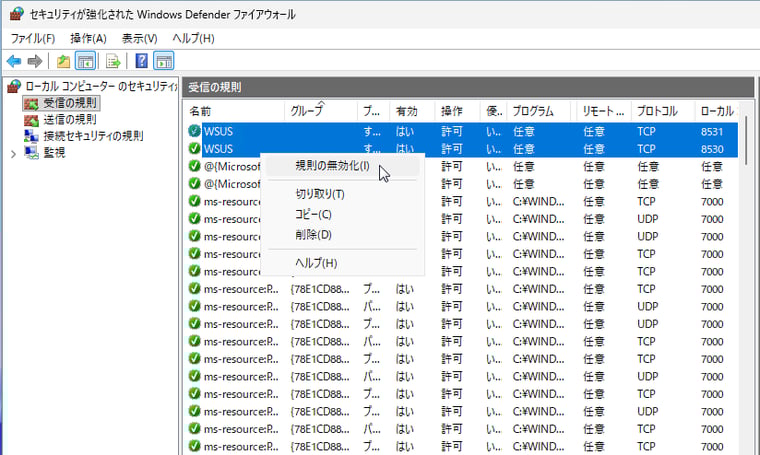Click the 接続セキュリティの規則 tree node icon
The height and width of the screenshot is (455, 760).
click(32, 136)
